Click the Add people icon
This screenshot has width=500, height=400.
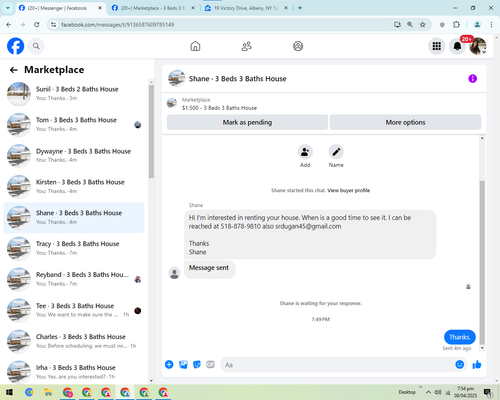[305, 152]
